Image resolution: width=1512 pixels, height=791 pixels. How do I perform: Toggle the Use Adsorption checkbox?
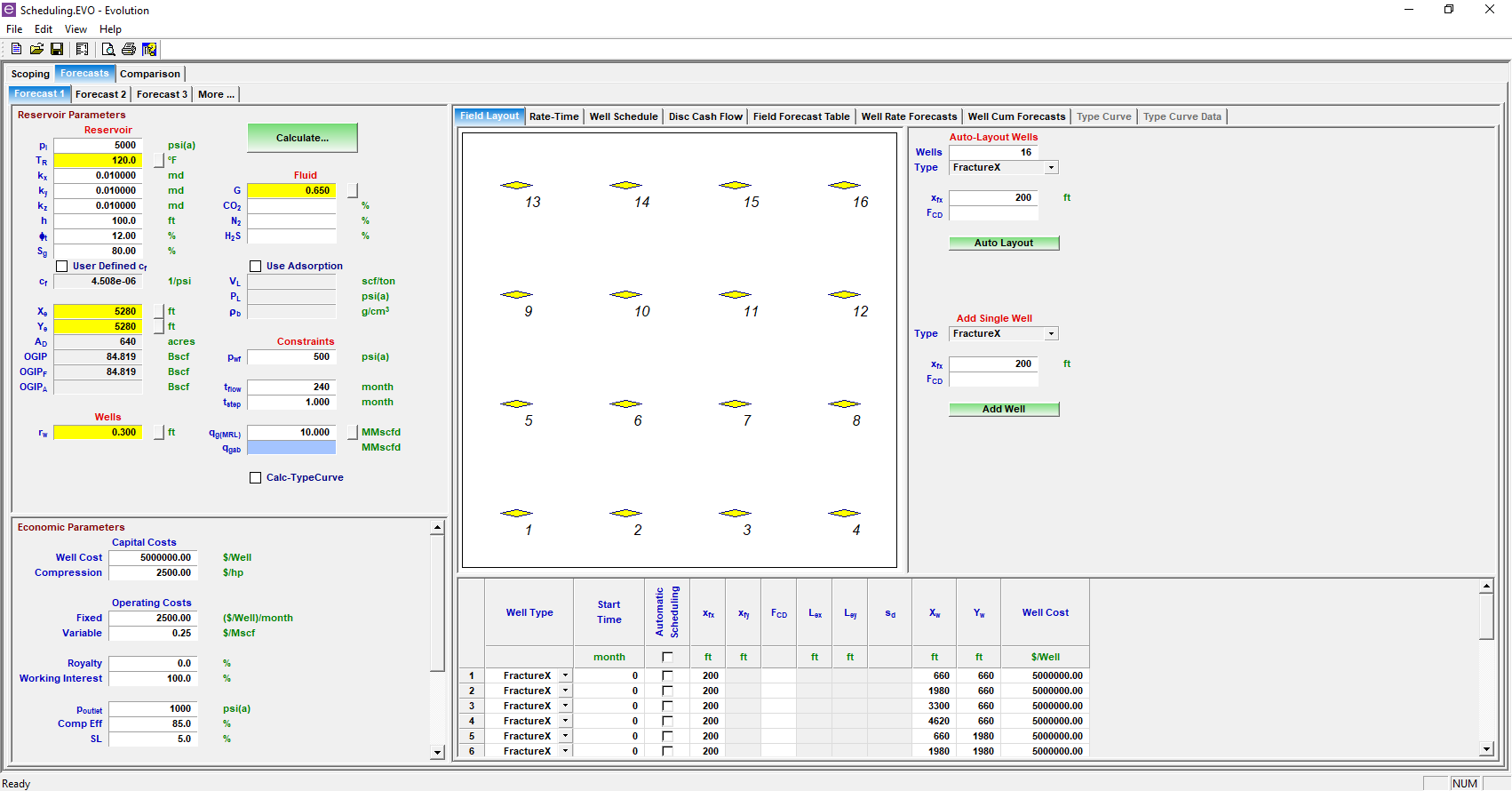coord(255,266)
